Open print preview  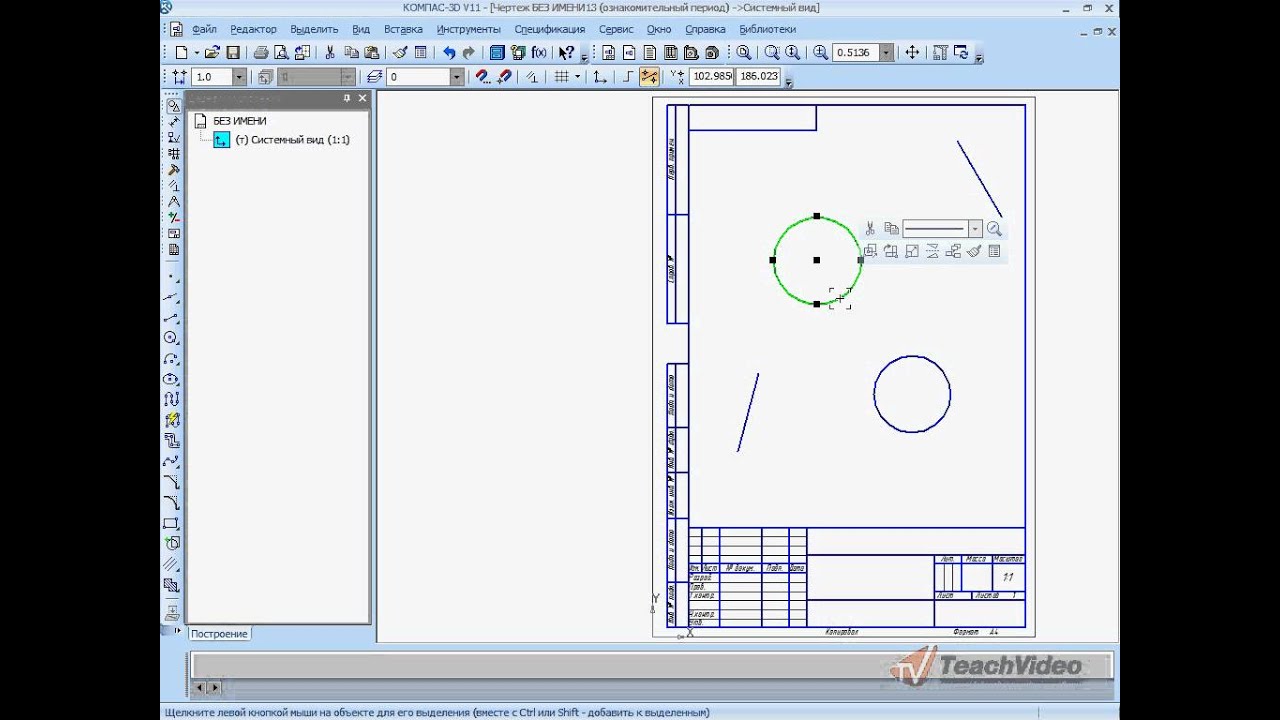click(281, 53)
